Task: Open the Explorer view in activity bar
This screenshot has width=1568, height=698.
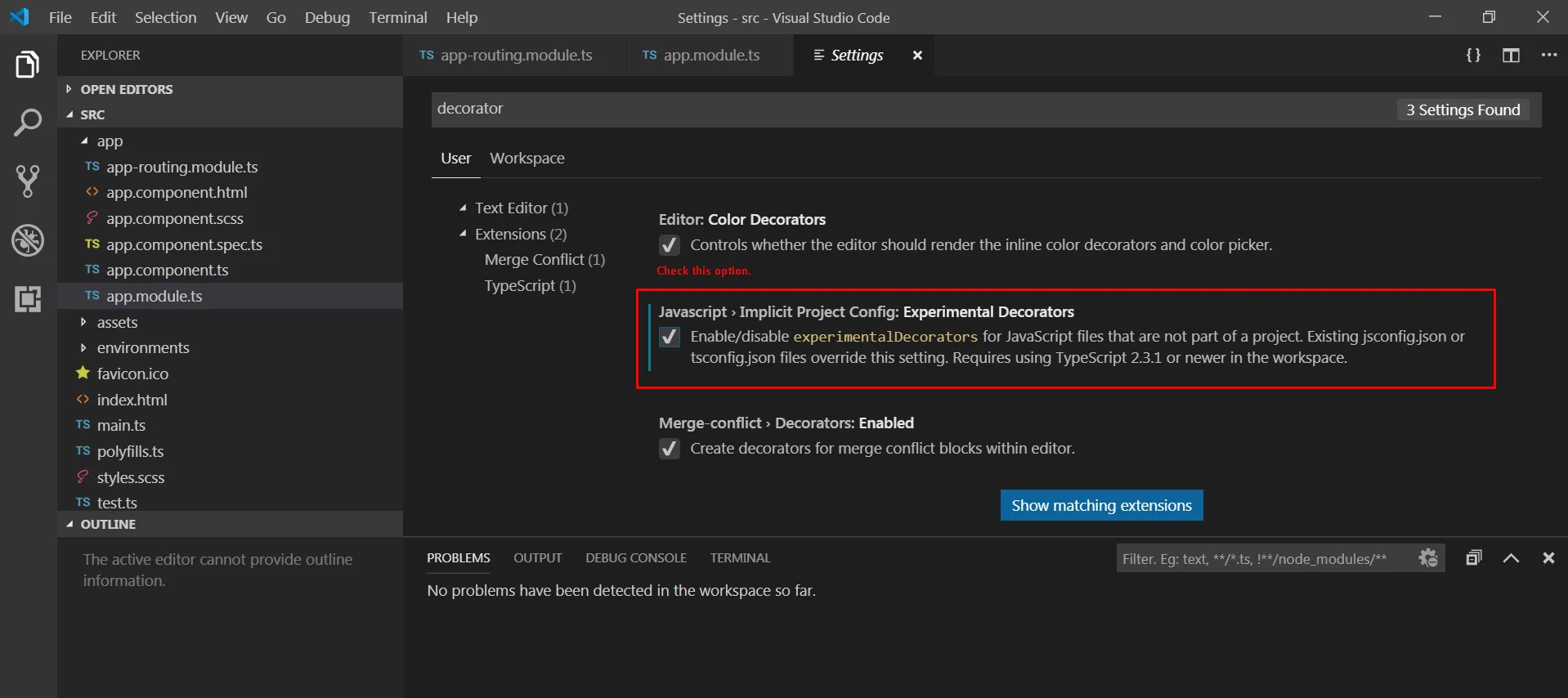Action: [28, 65]
